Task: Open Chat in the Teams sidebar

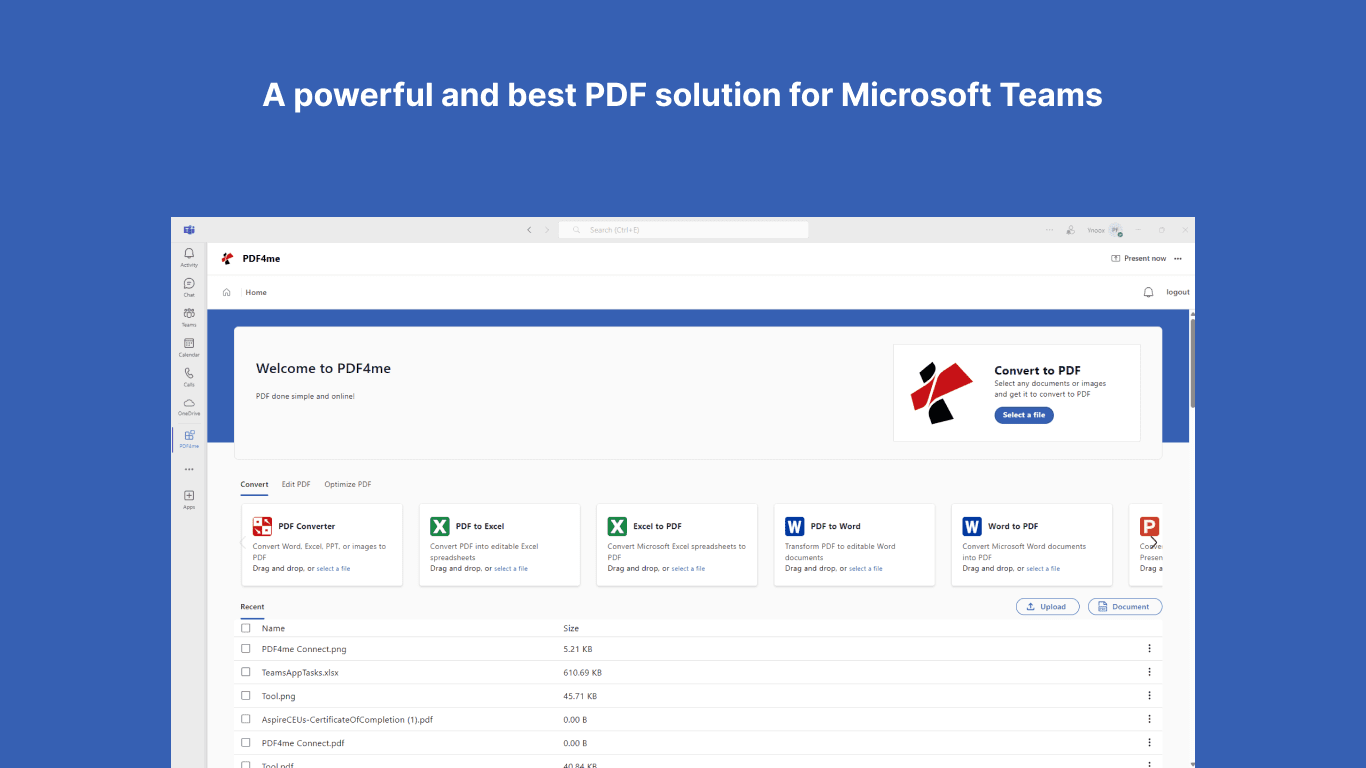Action: click(189, 287)
